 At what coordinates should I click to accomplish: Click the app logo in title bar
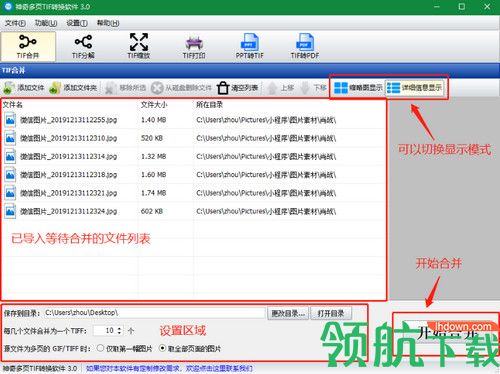coord(8,6)
